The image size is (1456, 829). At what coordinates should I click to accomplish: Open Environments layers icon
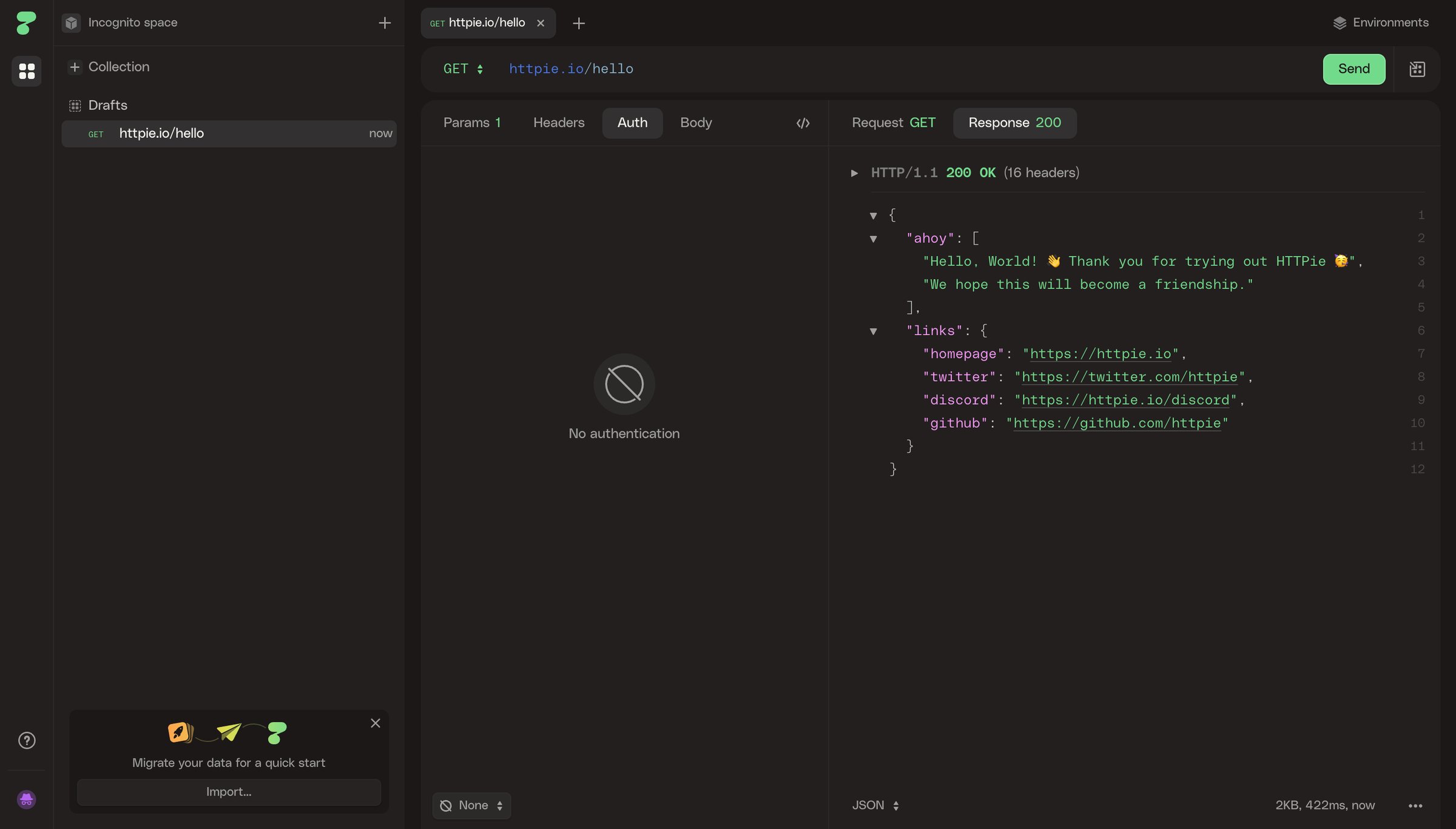[x=1340, y=23]
